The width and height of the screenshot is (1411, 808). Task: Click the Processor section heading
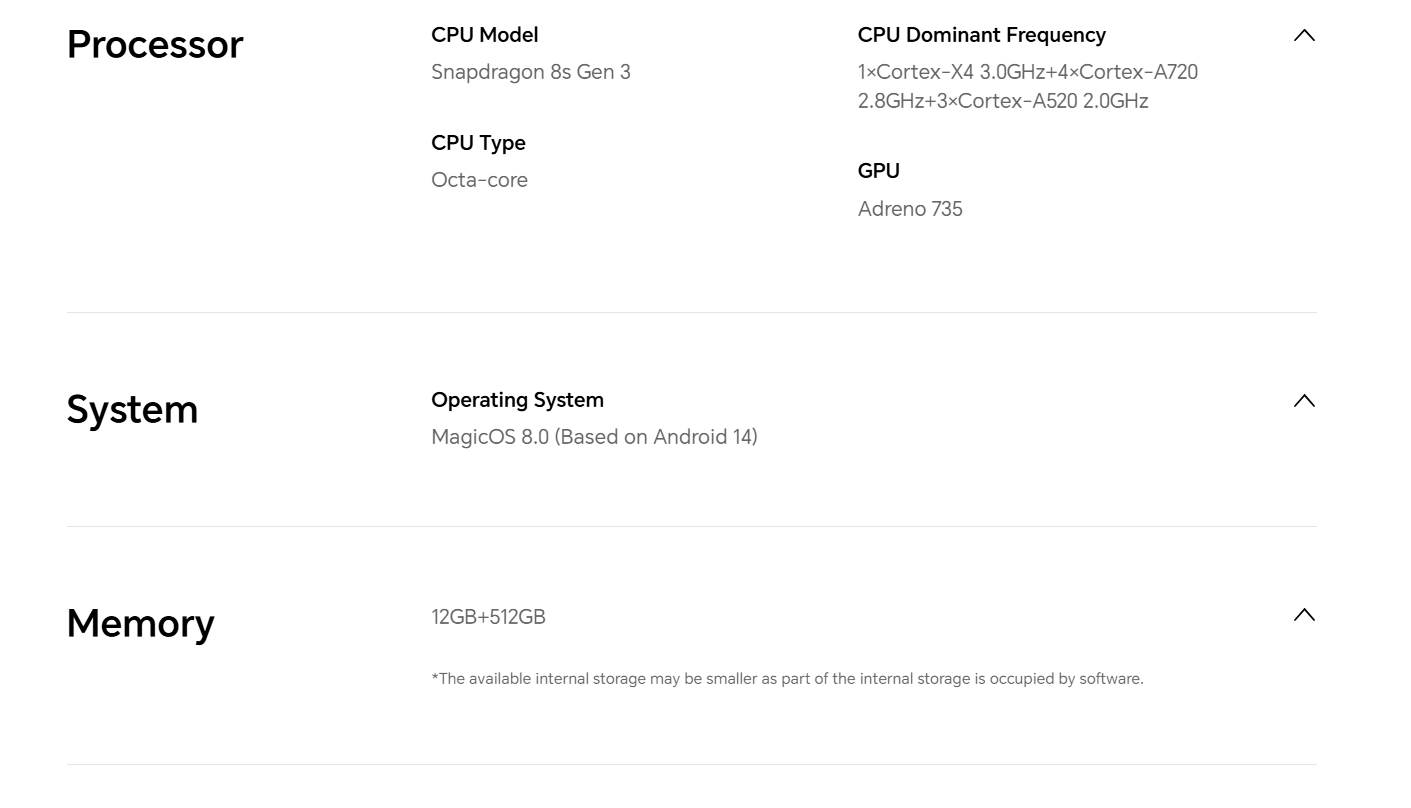click(155, 45)
